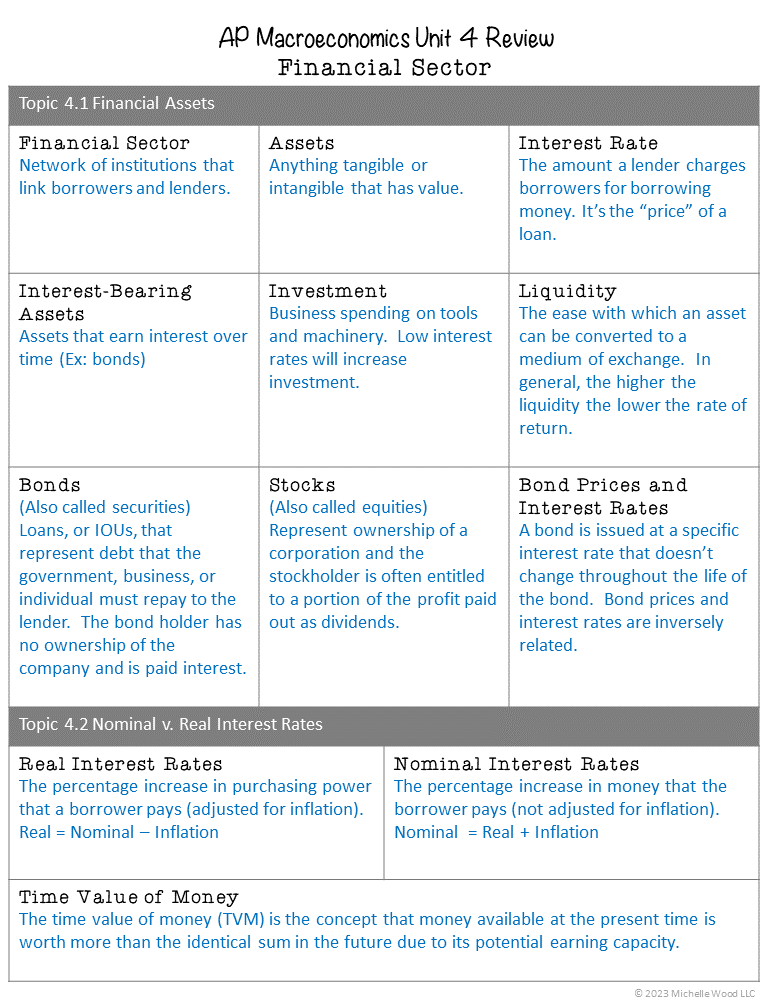The image size is (768, 1008).
Task: Click the 'Interest Rate' term heading
Action: [x=588, y=143]
